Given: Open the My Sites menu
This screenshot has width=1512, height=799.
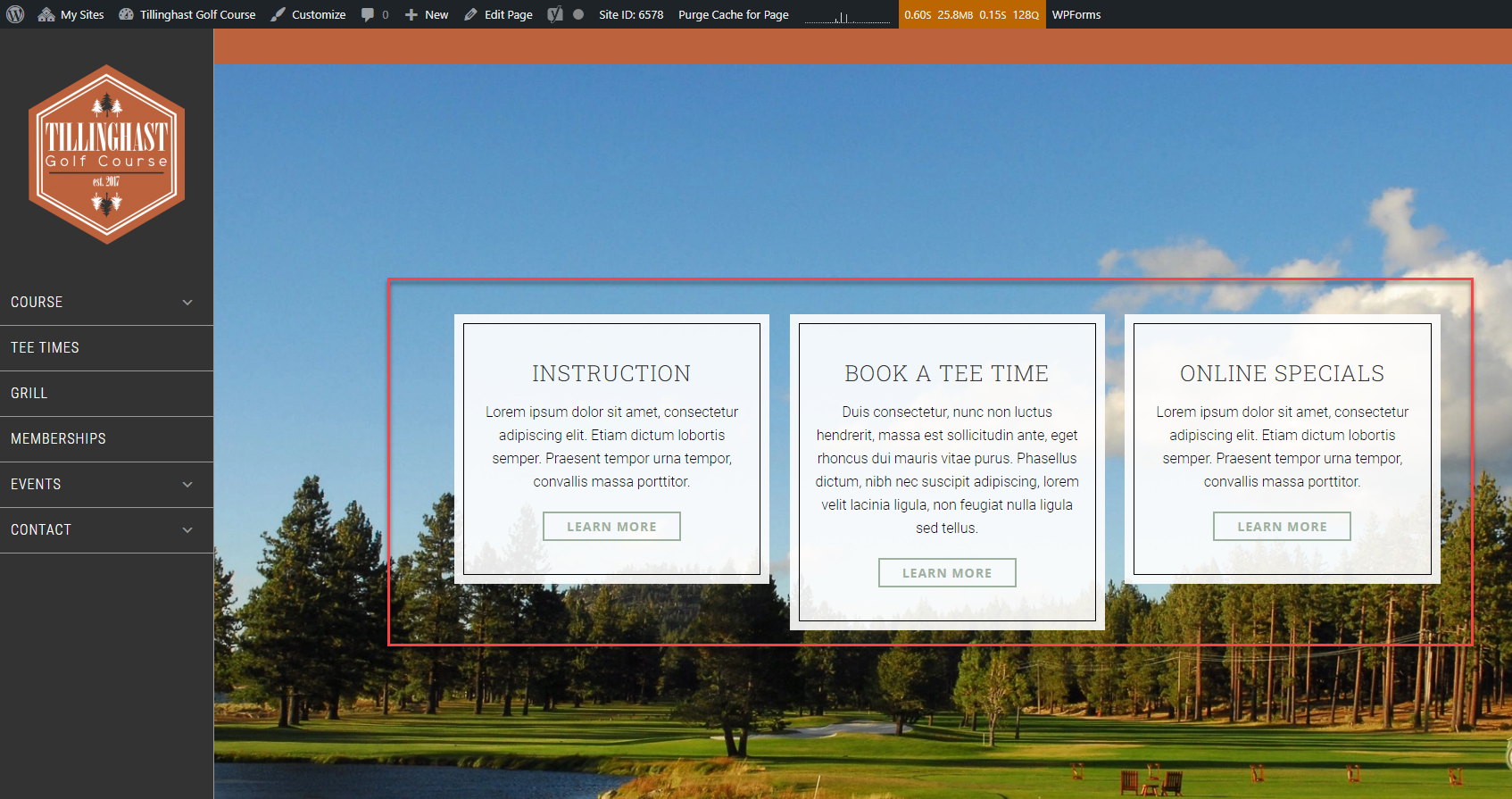Looking at the screenshot, I should point(71,14).
